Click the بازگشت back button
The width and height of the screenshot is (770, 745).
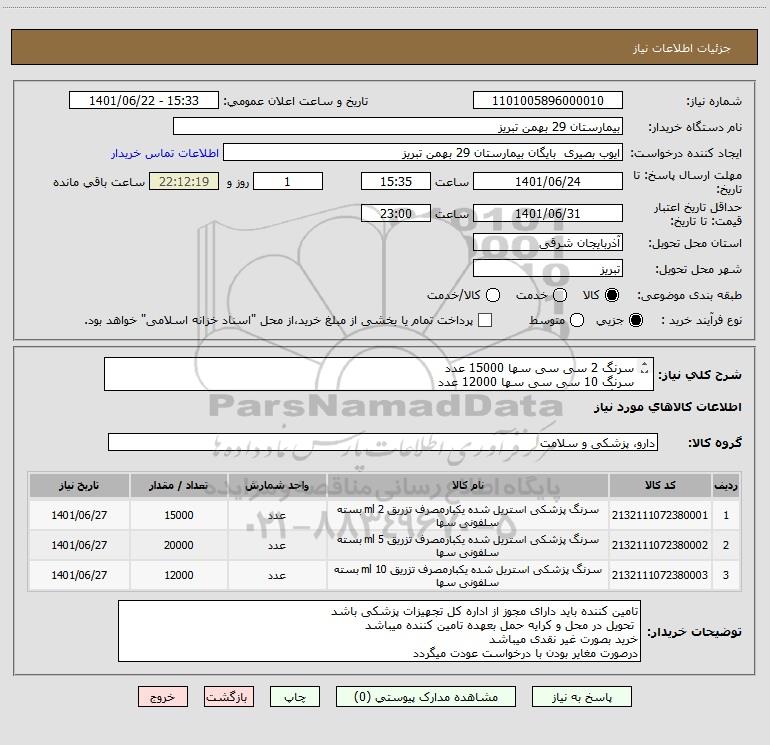point(229,697)
